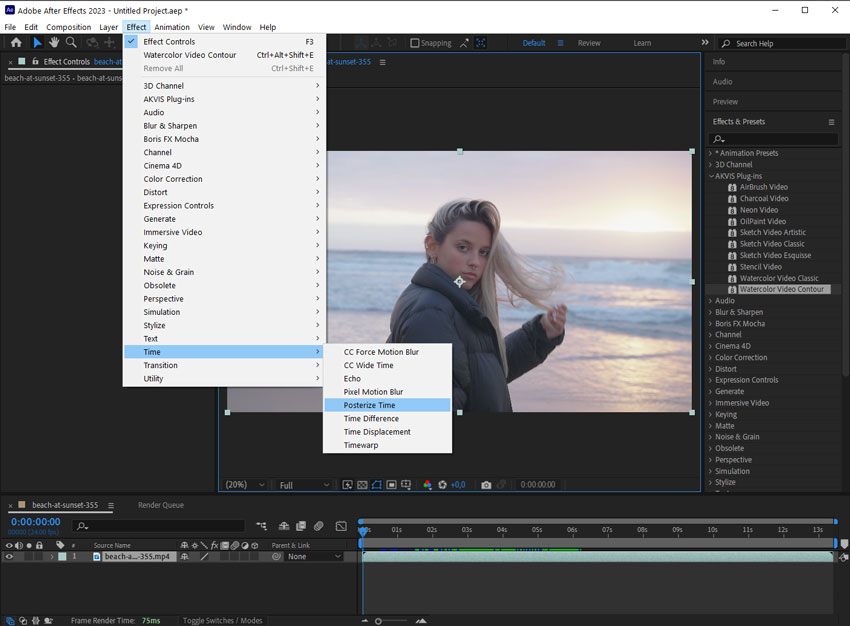850x626 pixels.
Task: Open the Default workspace menu icon
Action: coord(561,43)
